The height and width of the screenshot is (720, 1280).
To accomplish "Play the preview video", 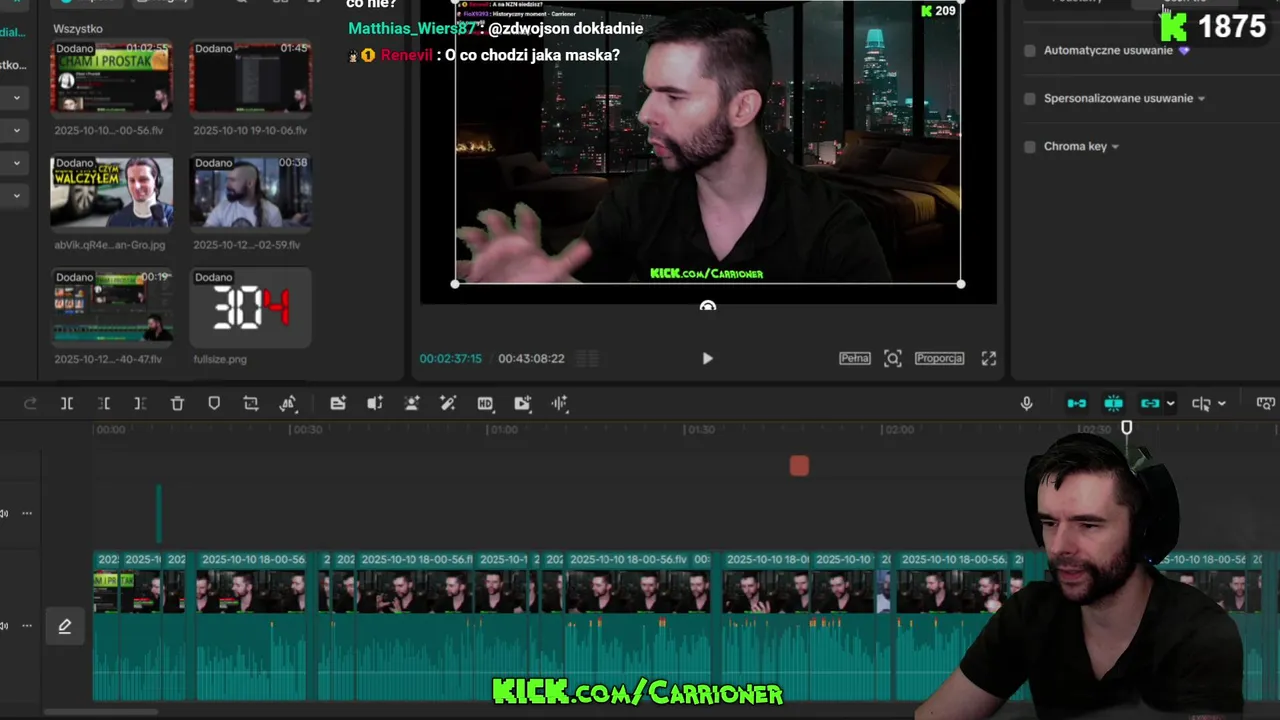I will tap(707, 358).
